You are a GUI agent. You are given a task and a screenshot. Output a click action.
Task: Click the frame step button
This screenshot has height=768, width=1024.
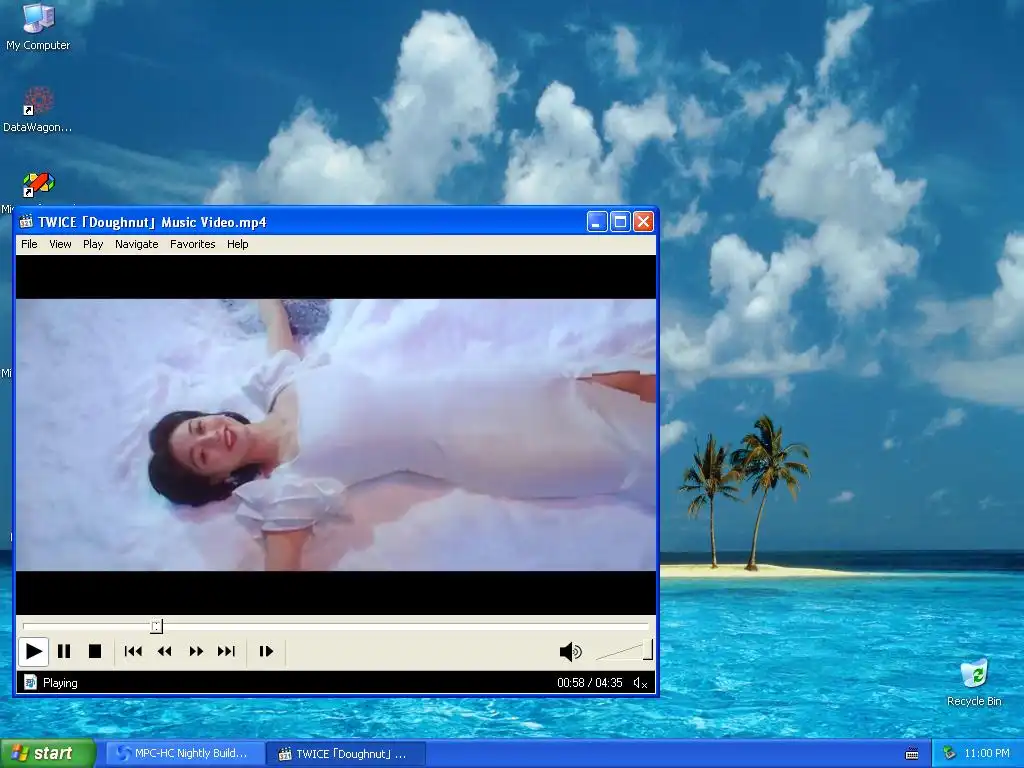pos(266,651)
